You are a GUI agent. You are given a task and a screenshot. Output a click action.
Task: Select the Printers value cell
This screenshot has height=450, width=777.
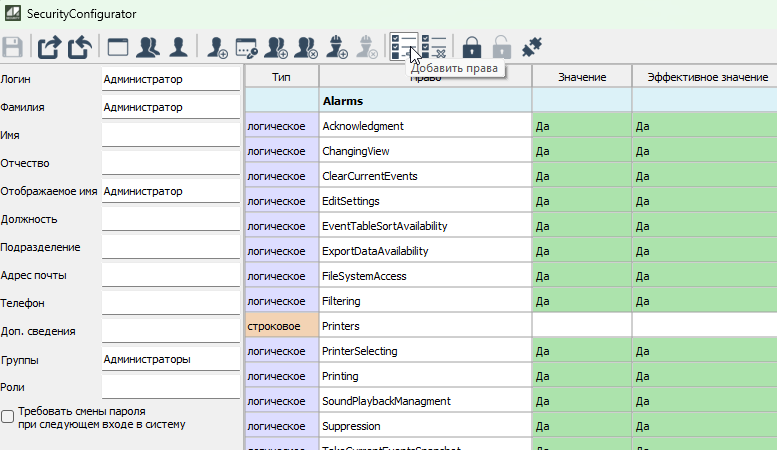(x=581, y=326)
